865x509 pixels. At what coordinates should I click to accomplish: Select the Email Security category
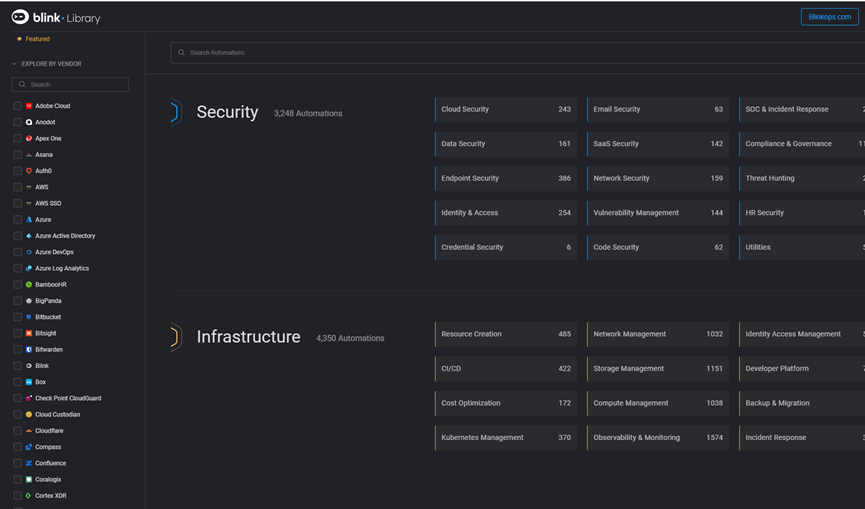(658, 109)
